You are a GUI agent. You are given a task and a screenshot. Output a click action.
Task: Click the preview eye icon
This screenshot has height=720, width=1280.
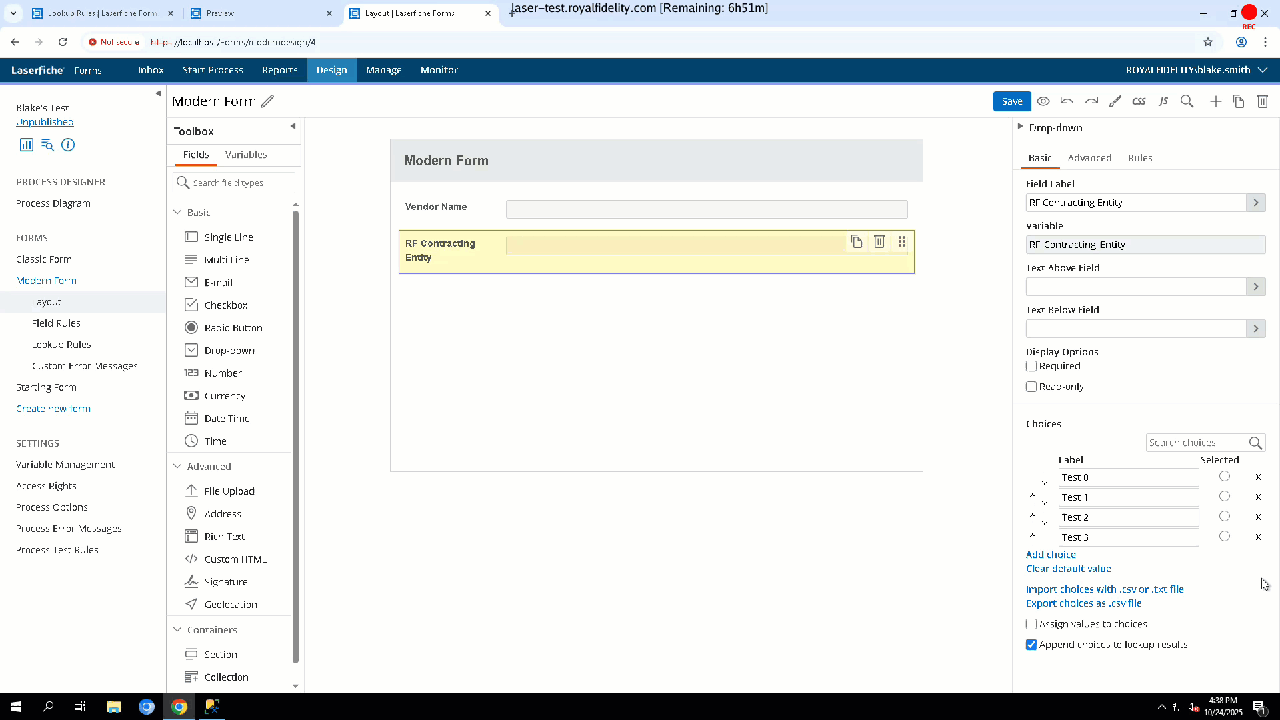click(1043, 101)
